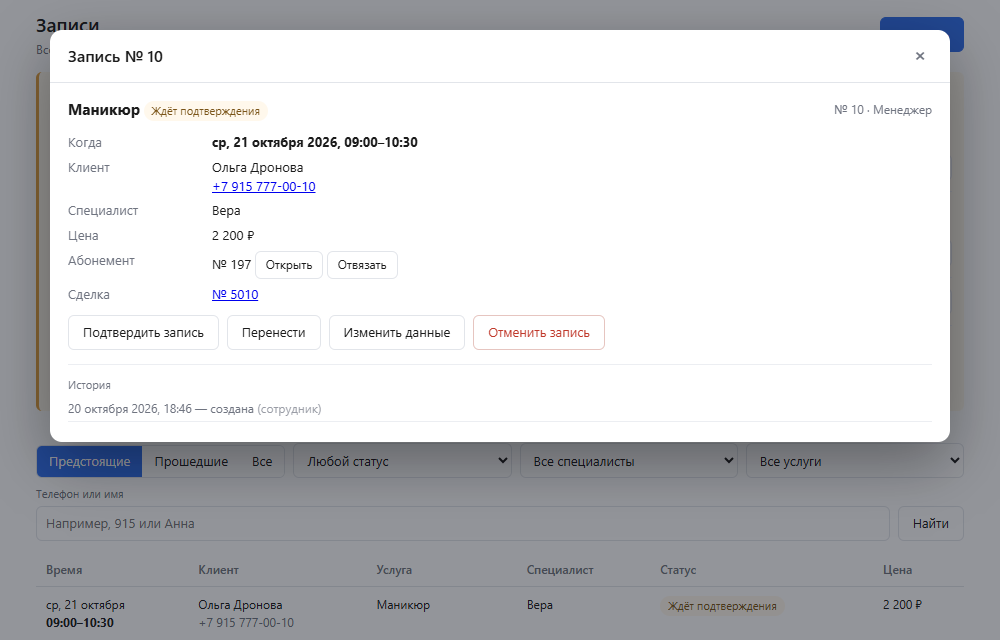
Task: Click the Время column header
Action: coord(64,570)
